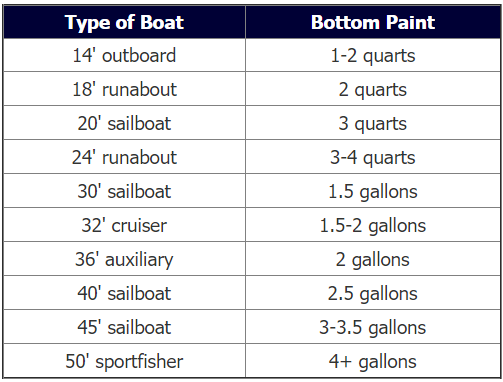Viewport: 503px width, 382px height.
Task: Click the '3-3.5 gallons' cell
Action: pyautogui.click(x=373, y=327)
